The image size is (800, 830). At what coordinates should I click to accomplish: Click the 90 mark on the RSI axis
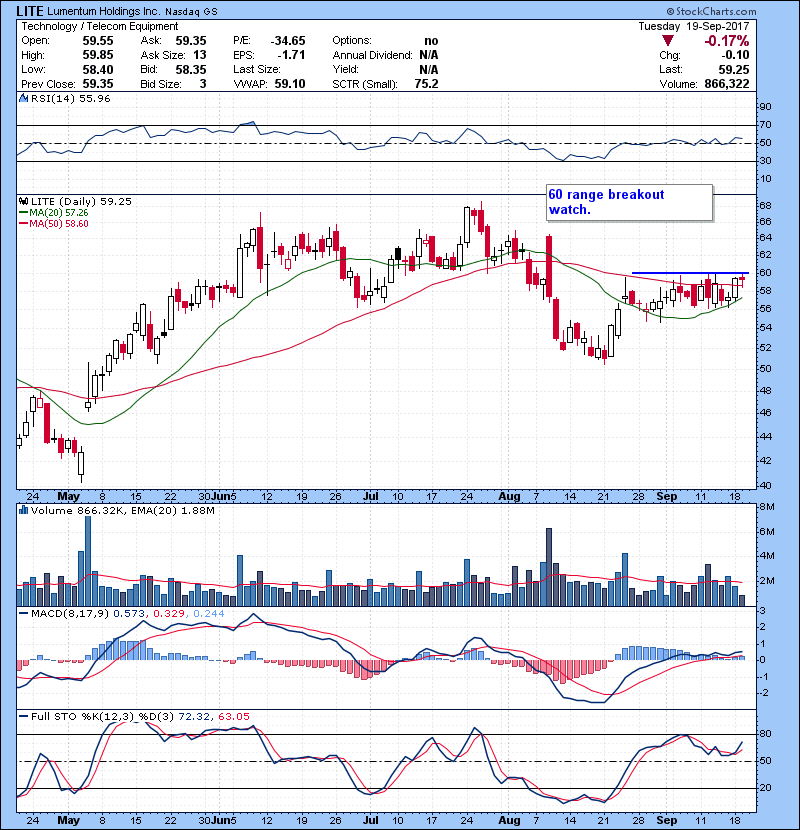[766, 106]
